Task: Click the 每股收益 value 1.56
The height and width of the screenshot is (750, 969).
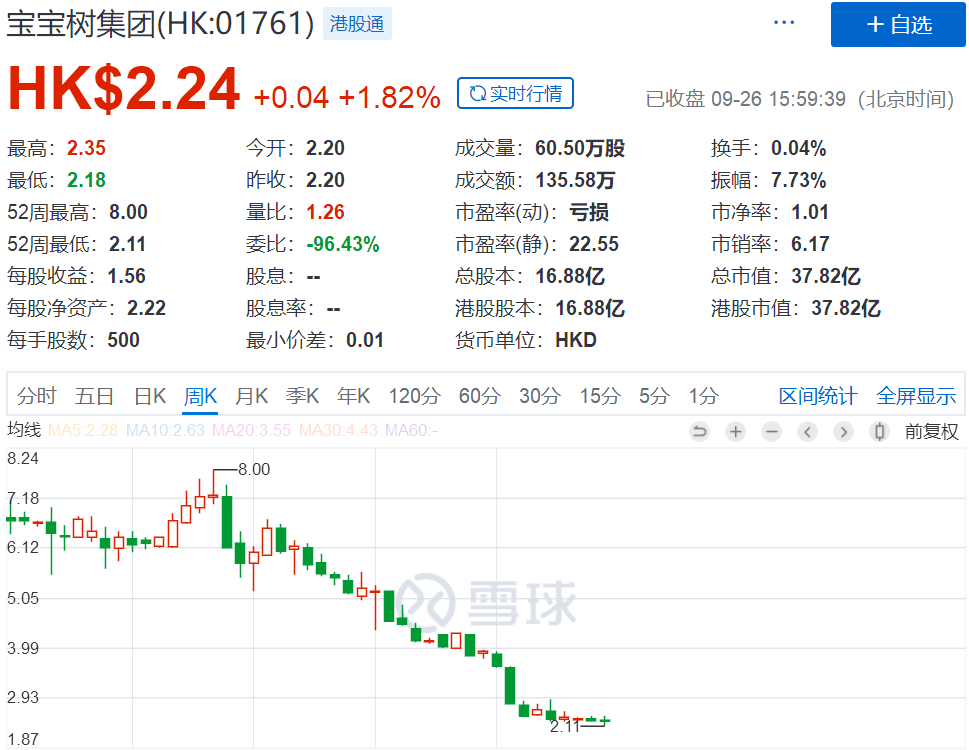Action: coord(126,276)
